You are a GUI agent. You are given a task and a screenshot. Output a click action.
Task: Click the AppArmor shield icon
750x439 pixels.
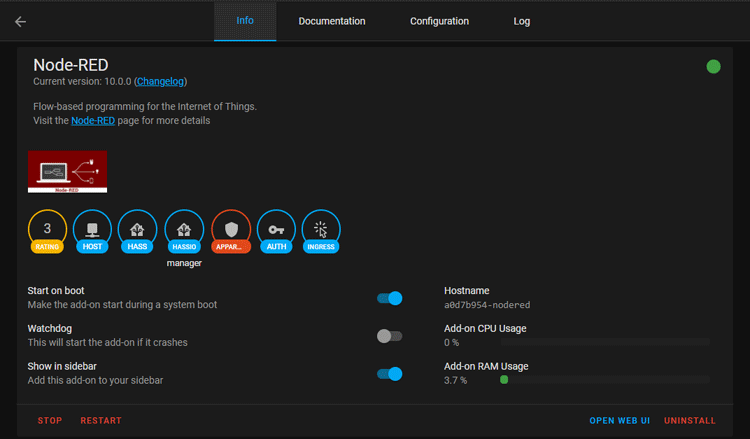click(x=231, y=231)
